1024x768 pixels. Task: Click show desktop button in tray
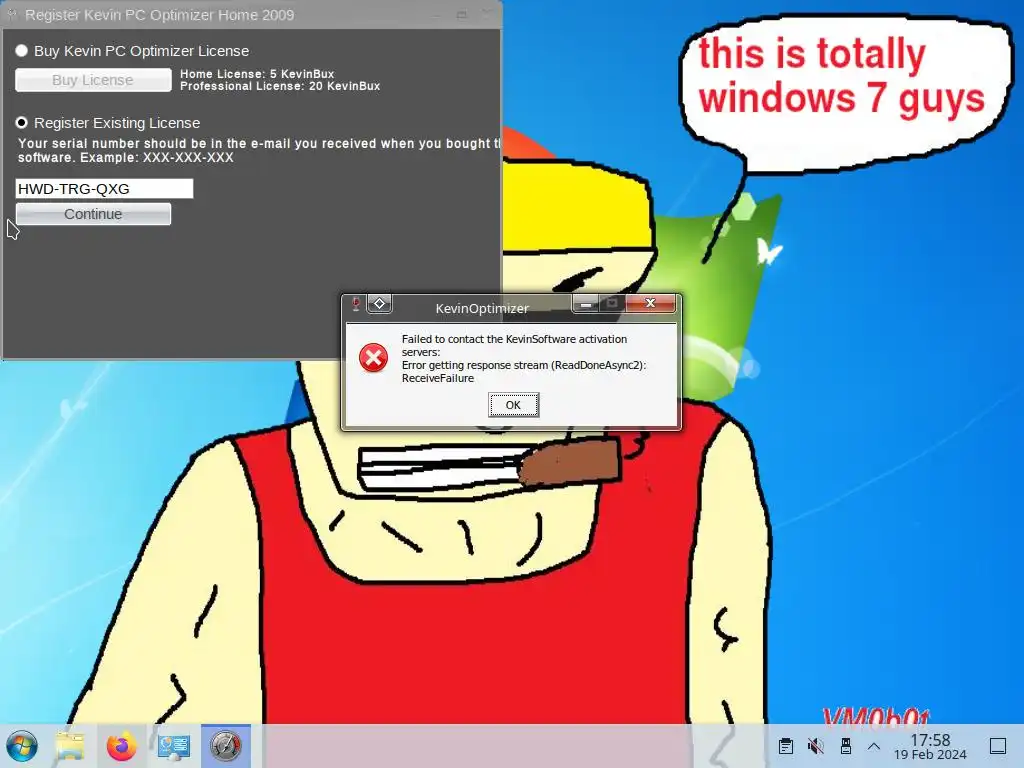click(x=998, y=746)
